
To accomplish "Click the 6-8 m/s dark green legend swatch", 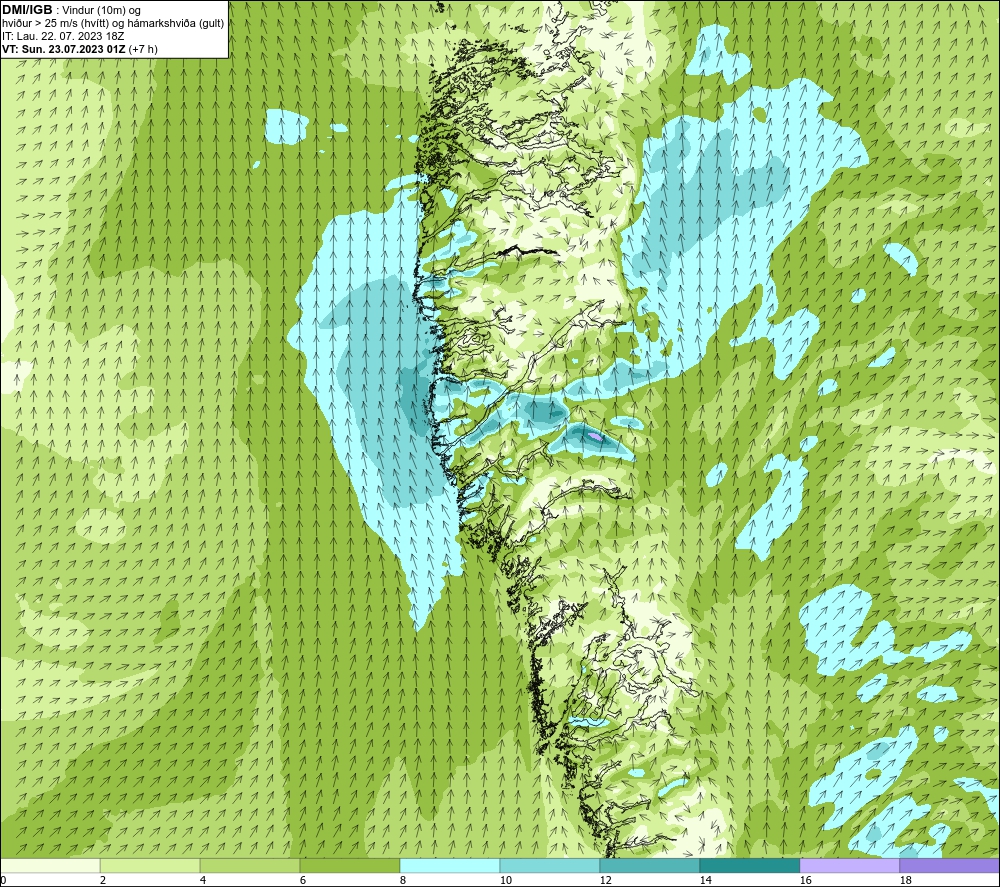I will click(349, 865).
